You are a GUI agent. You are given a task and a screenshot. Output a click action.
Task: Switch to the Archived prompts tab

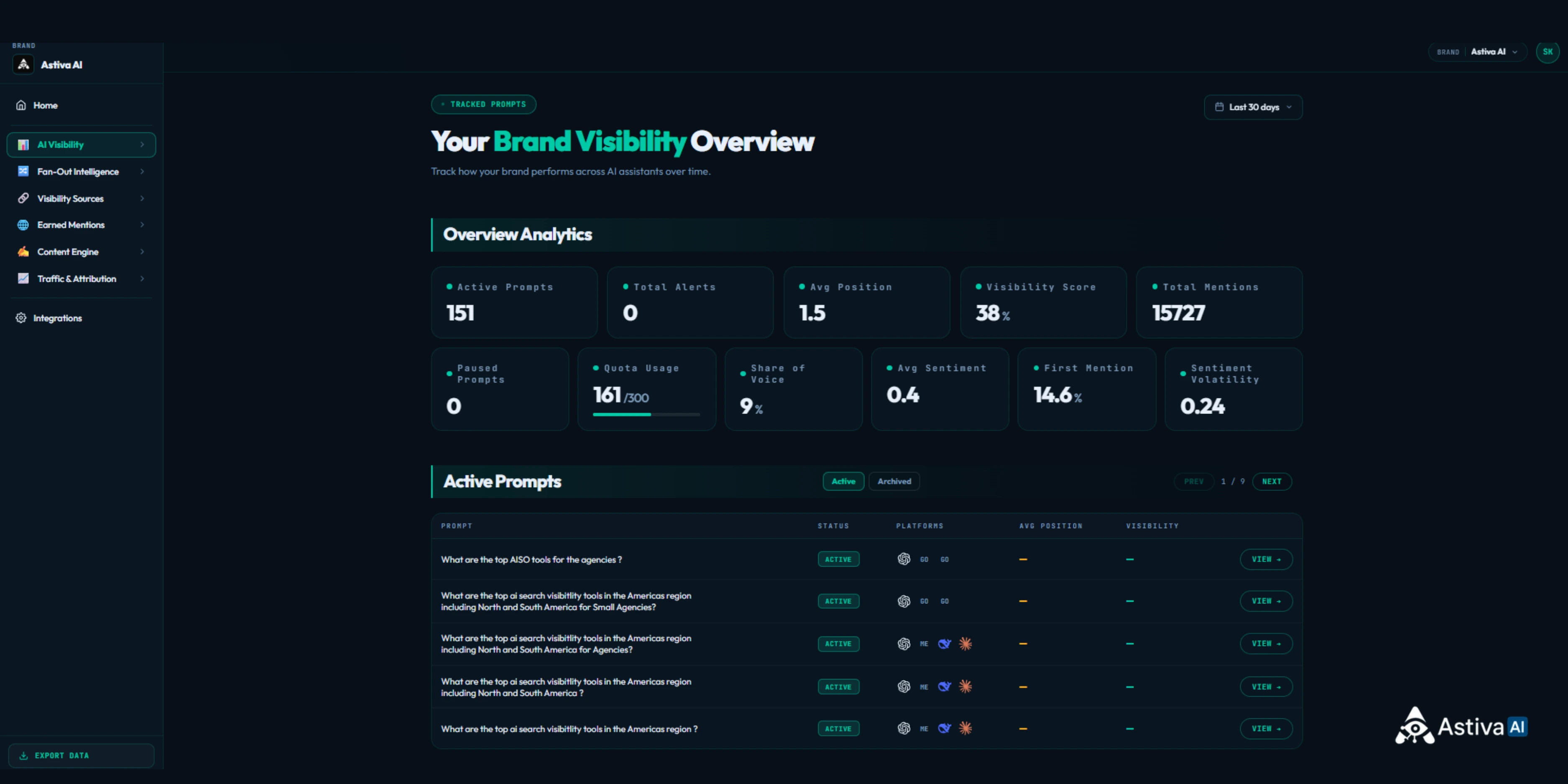pos(894,481)
